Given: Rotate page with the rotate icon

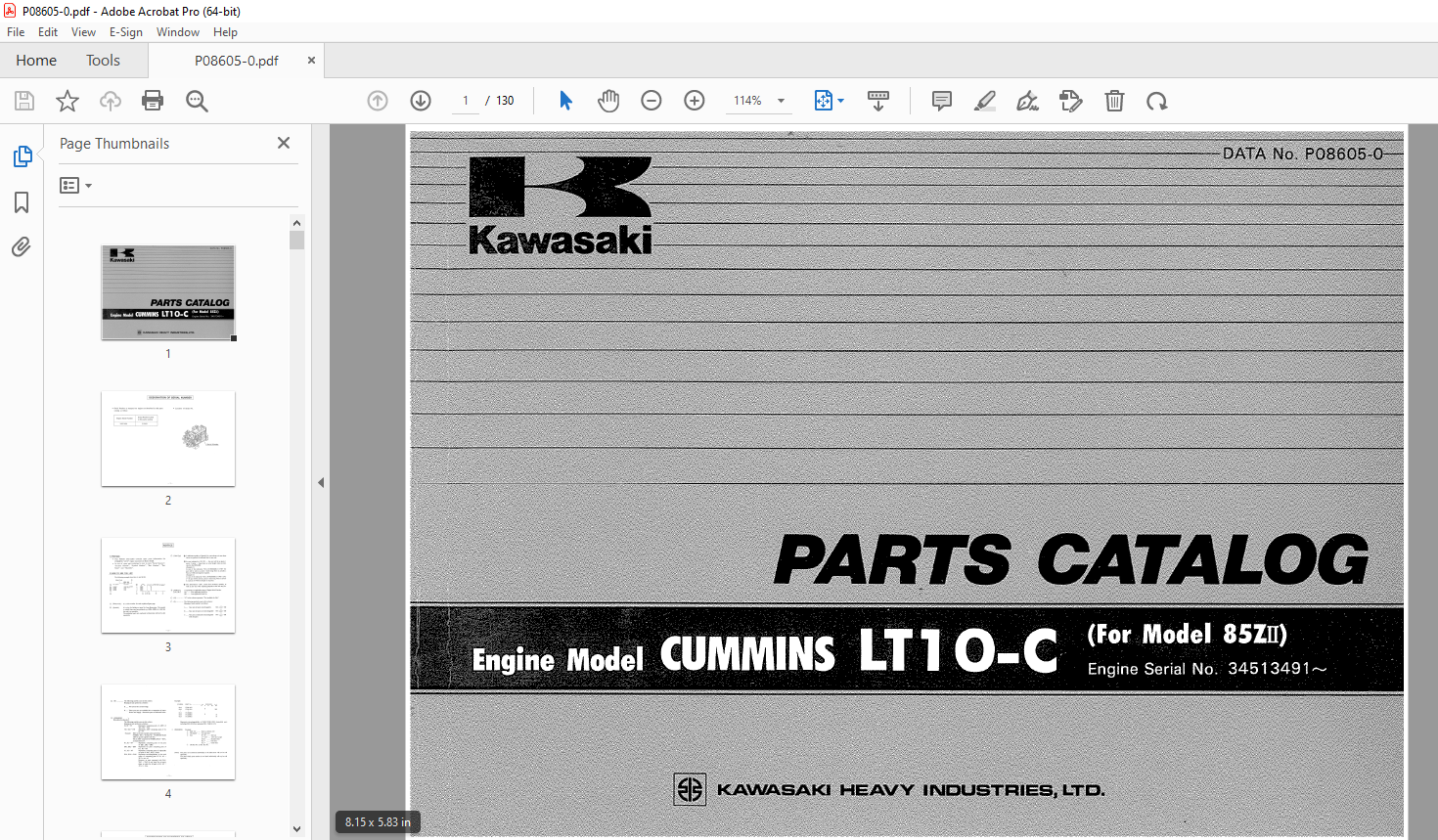Looking at the screenshot, I should pyautogui.click(x=1157, y=101).
